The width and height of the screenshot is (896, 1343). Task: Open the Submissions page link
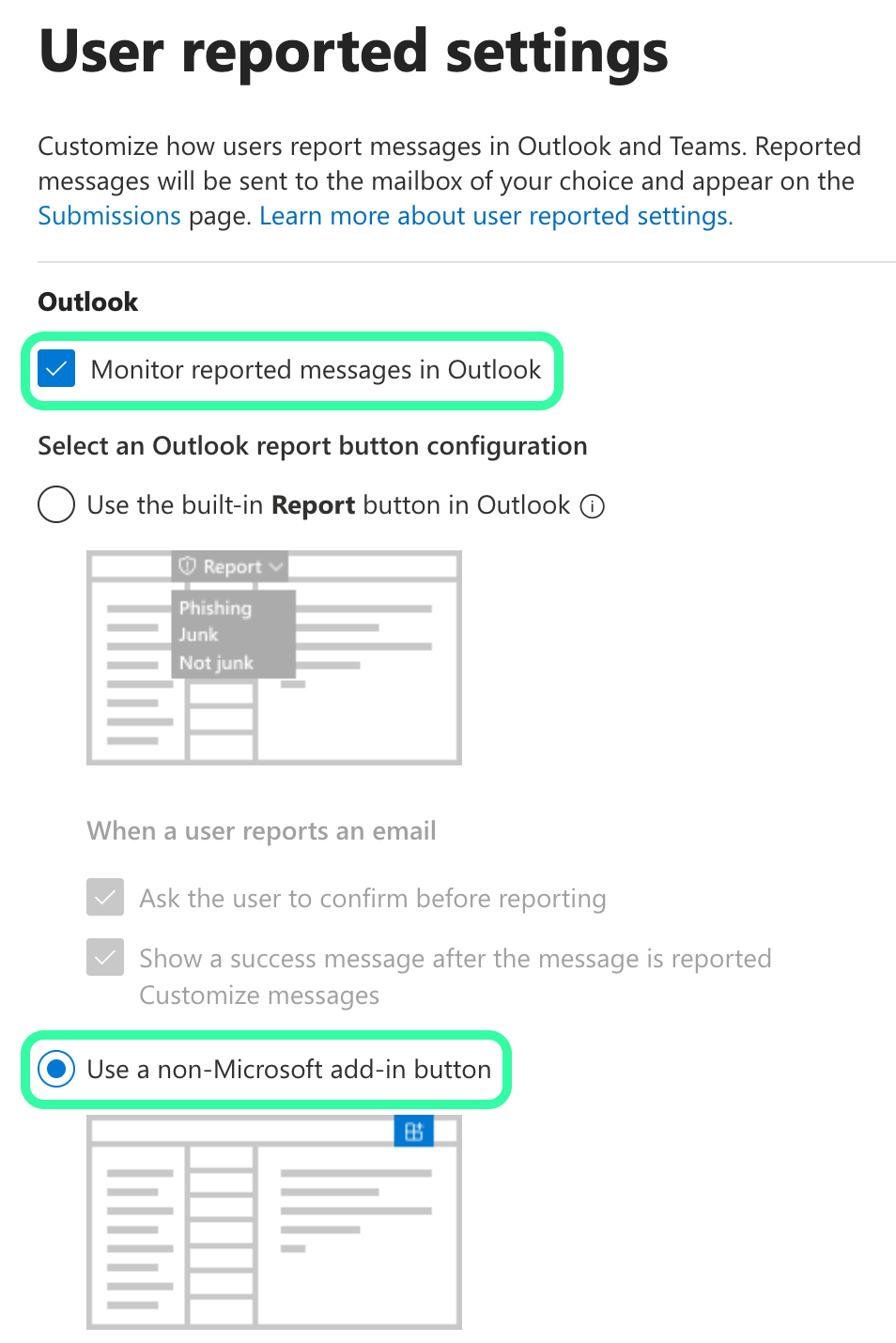coord(109,216)
